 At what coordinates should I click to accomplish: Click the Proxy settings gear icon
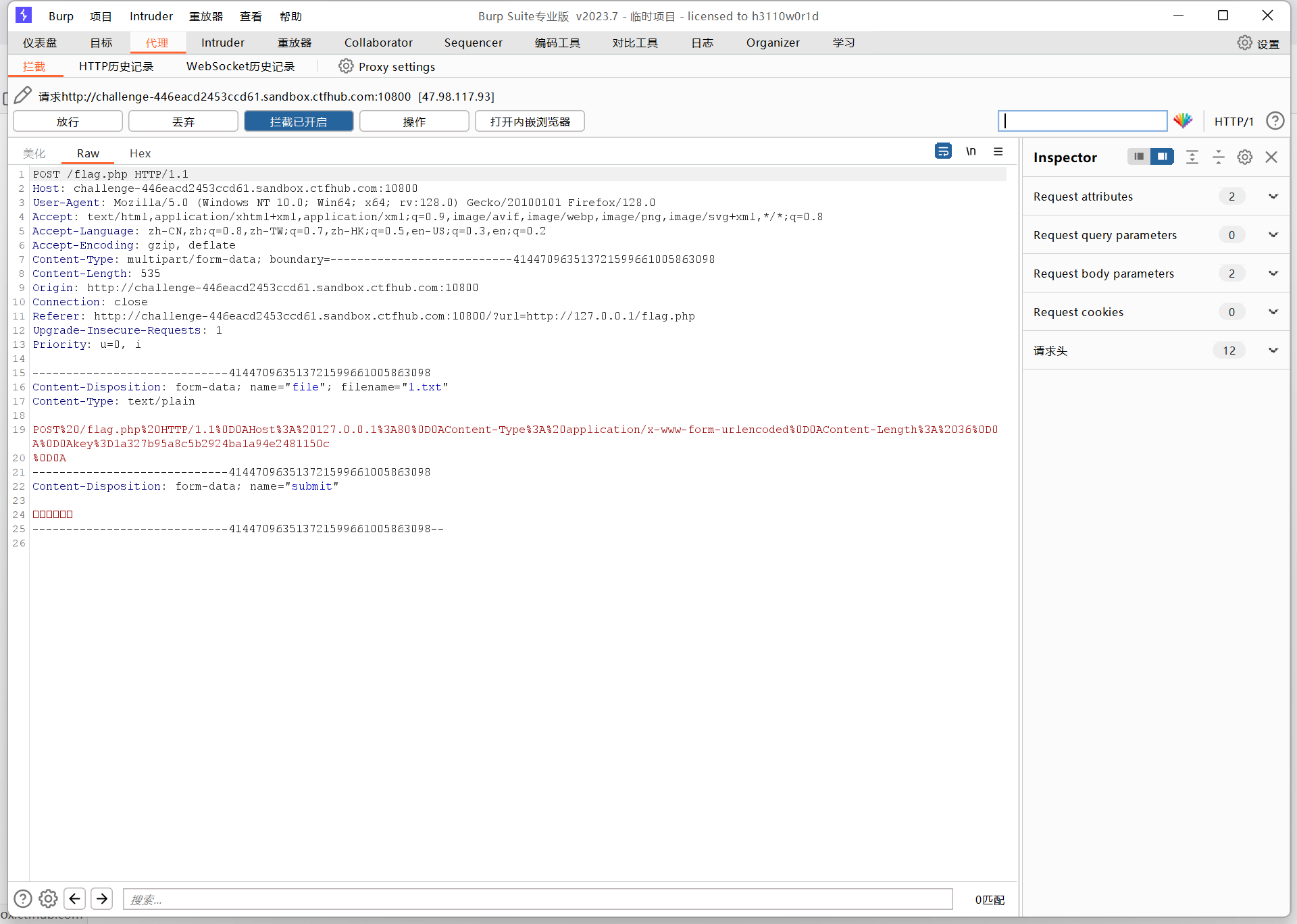(346, 66)
